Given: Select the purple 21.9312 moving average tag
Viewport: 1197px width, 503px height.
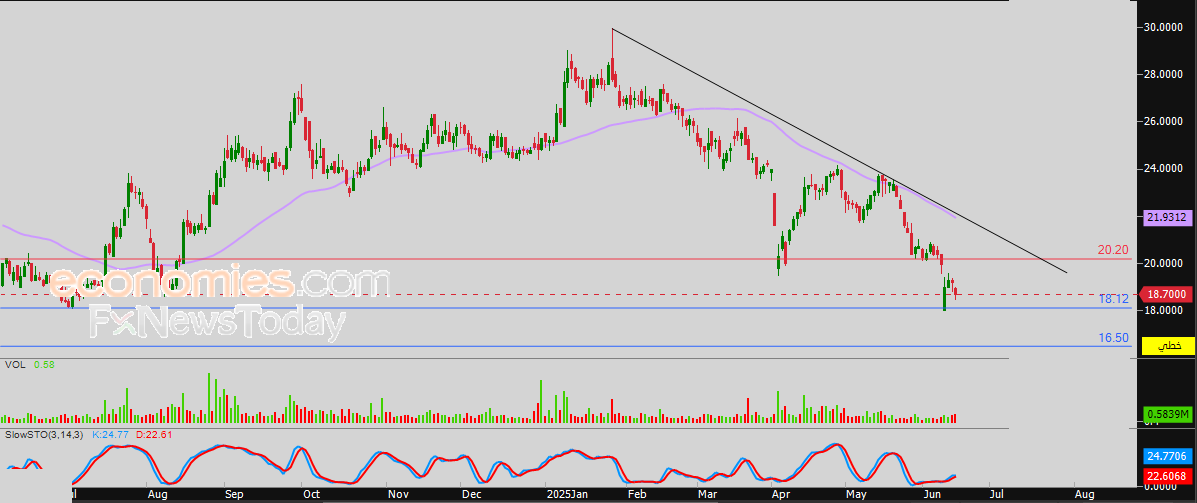Looking at the screenshot, I should click(x=1167, y=218).
